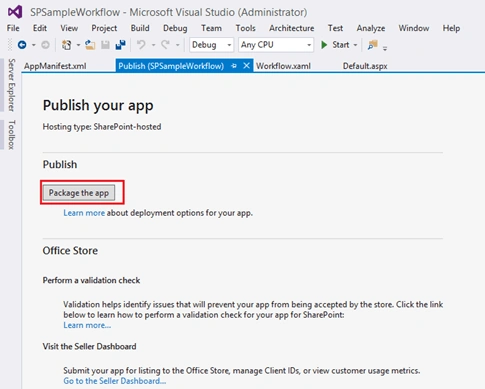Image resolution: width=485 pixels, height=389 pixels.
Task: Click the Publish section heading
Action: pos(60,165)
